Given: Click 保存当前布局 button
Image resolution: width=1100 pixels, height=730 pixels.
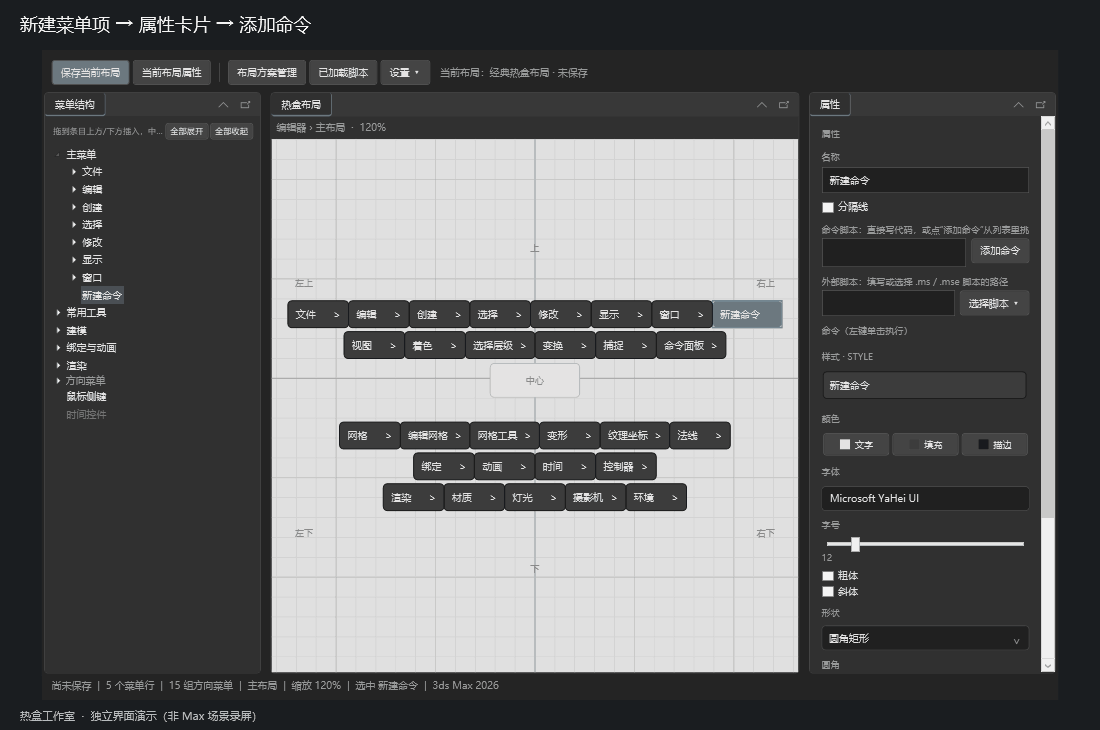Looking at the screenshot, I should tap(90, 72).
